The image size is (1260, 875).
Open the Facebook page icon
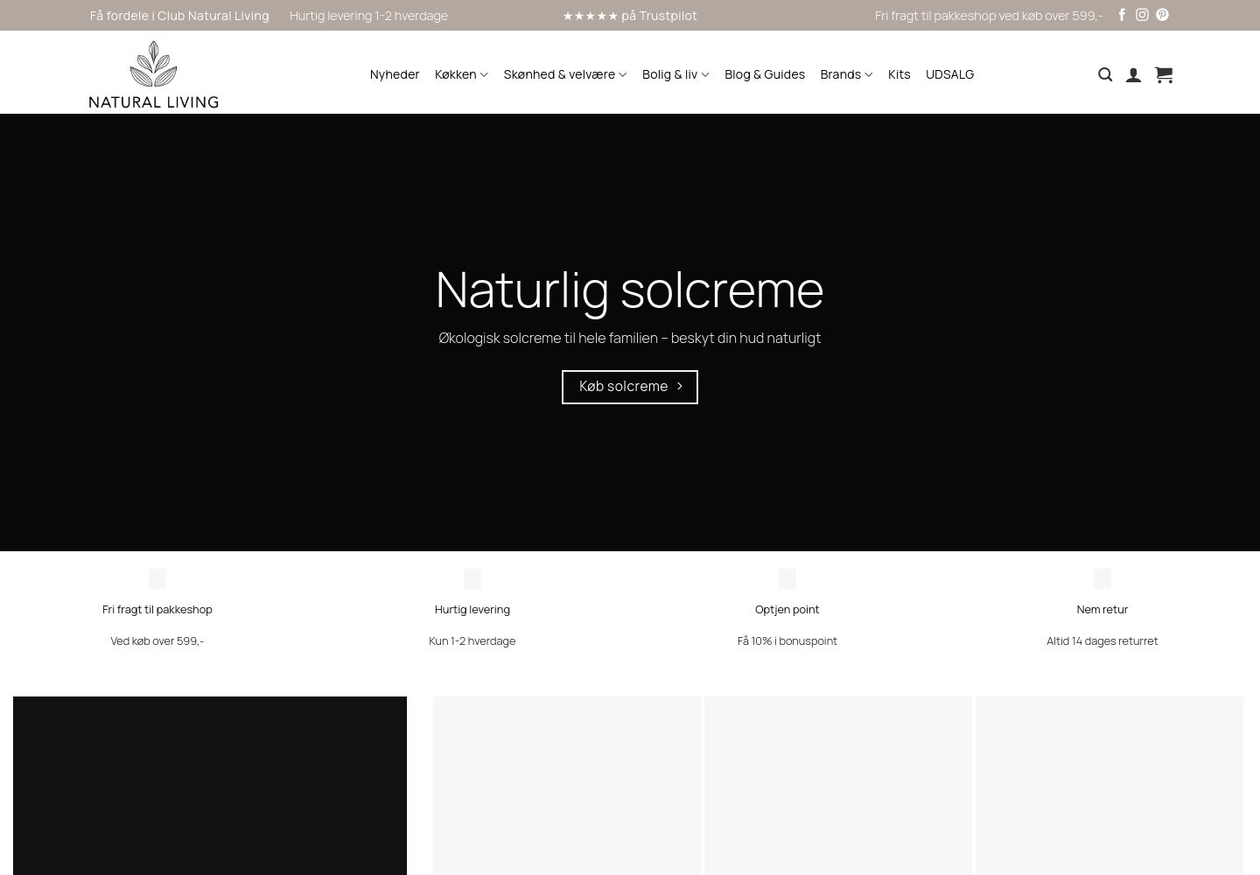(1121, 15)
